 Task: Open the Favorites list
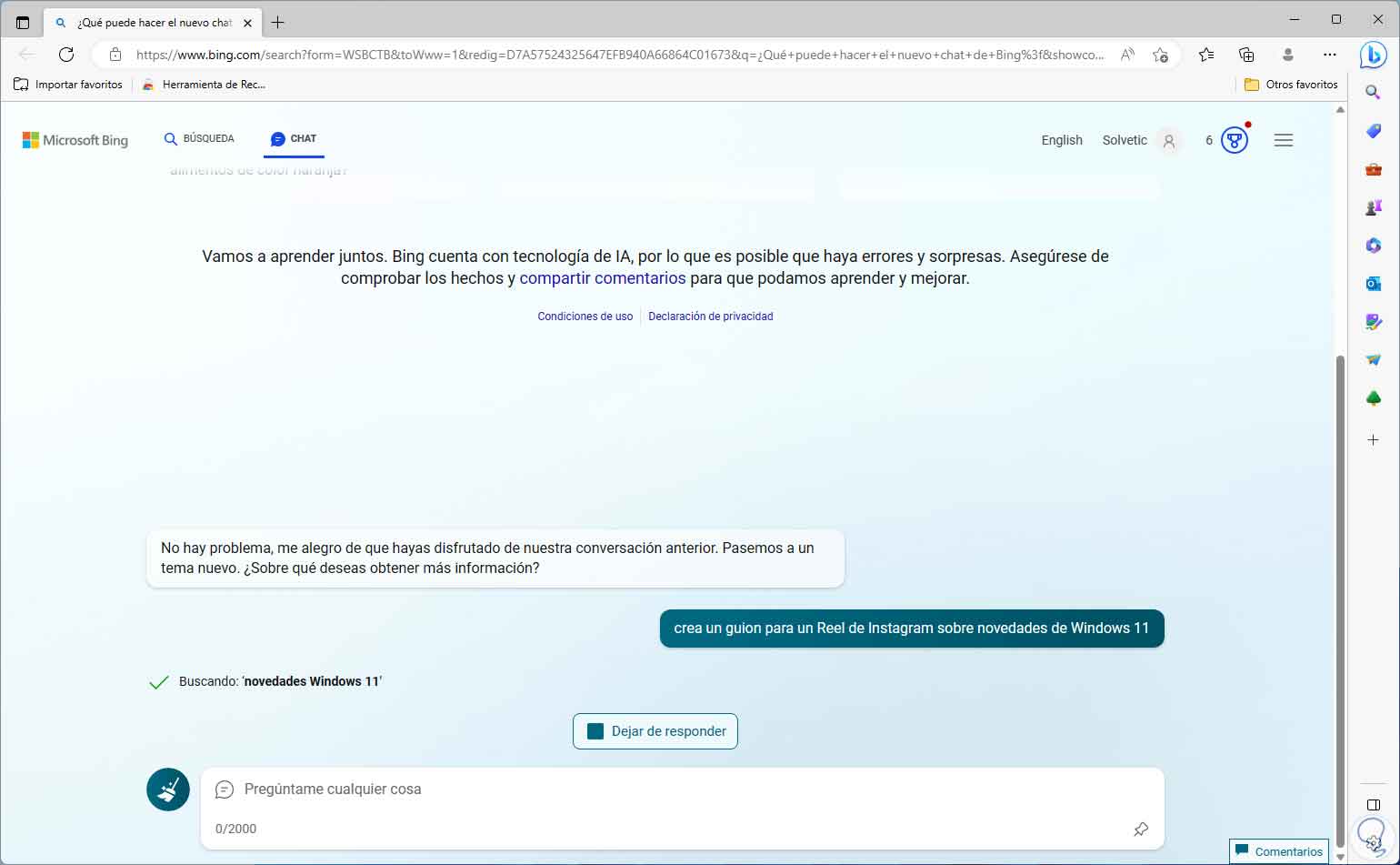point(1206,55)
